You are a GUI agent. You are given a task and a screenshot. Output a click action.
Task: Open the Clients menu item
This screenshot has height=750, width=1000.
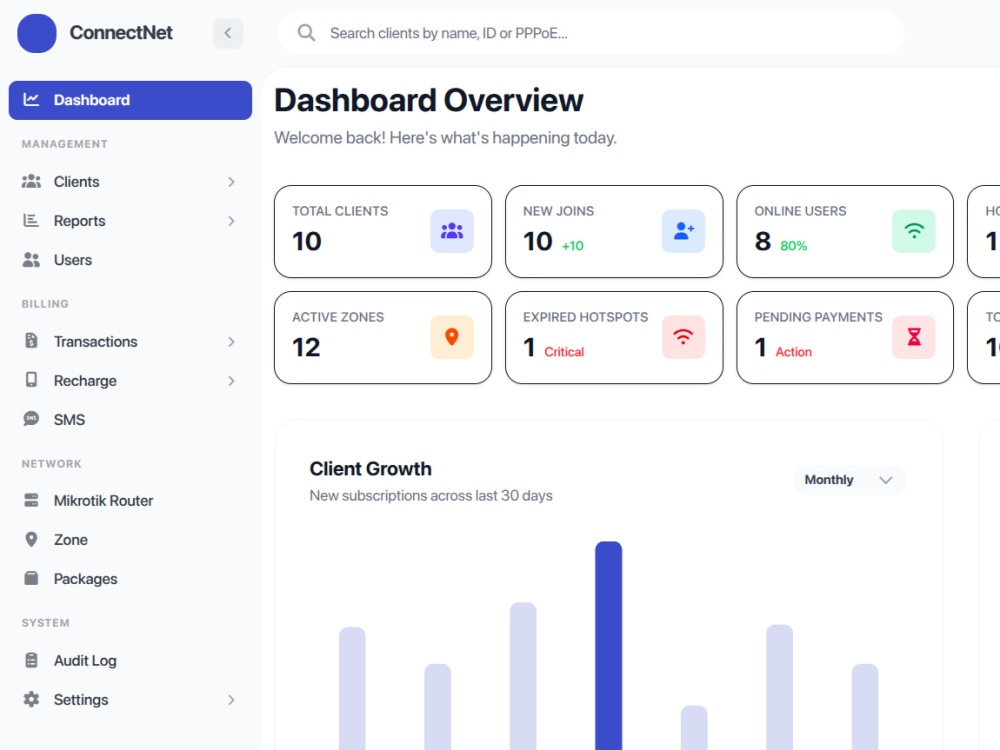pos(130,182)
